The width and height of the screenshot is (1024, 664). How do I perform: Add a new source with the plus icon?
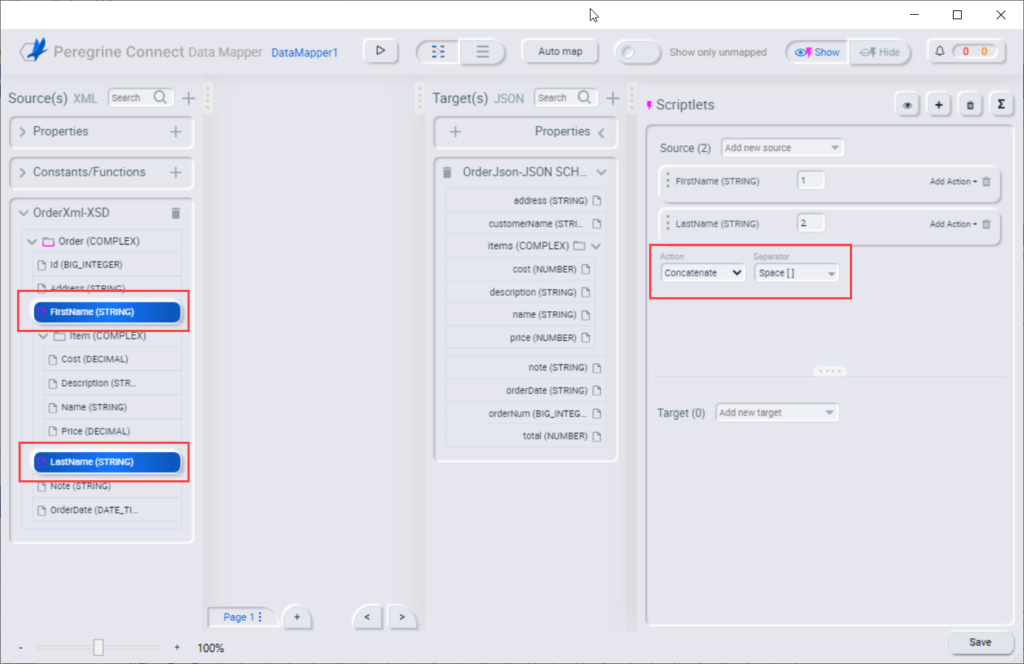coord(189,98)
